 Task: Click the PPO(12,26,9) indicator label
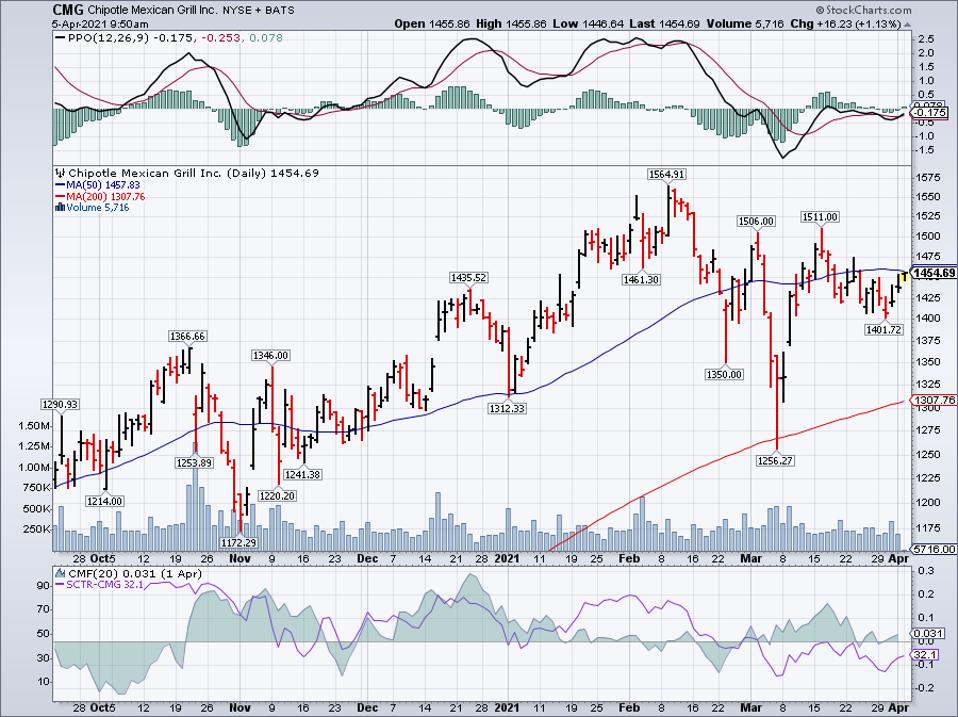tap(109, 38)
